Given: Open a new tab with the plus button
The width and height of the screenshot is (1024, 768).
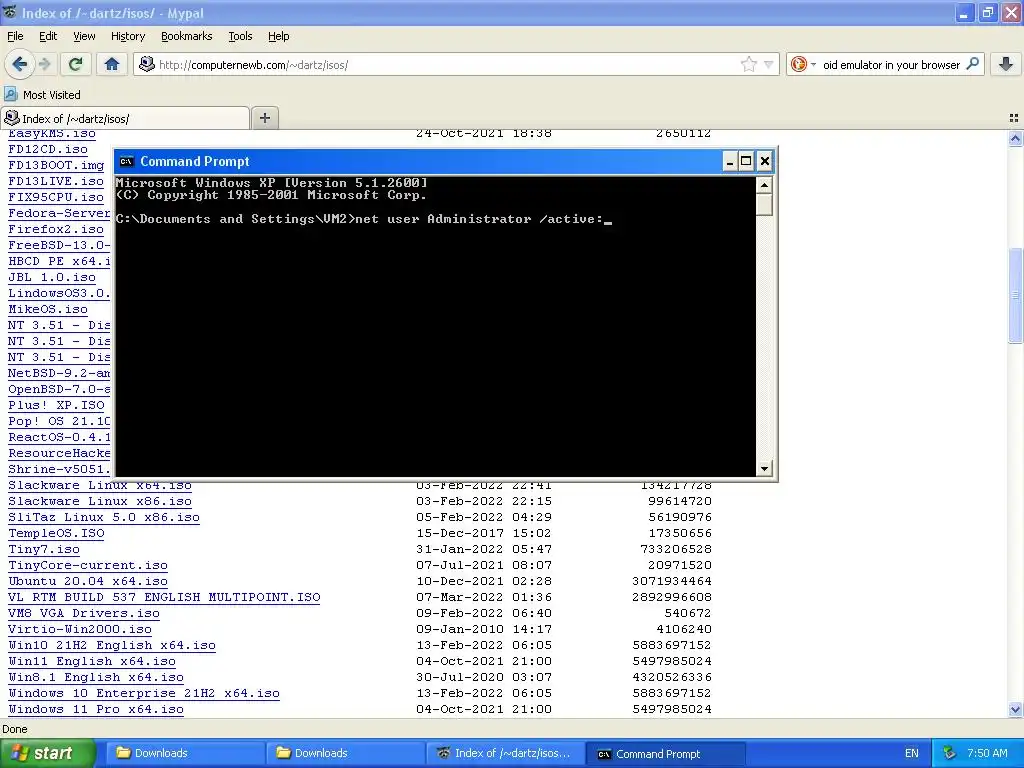Looking at the screenshot, I should point(264,118).
